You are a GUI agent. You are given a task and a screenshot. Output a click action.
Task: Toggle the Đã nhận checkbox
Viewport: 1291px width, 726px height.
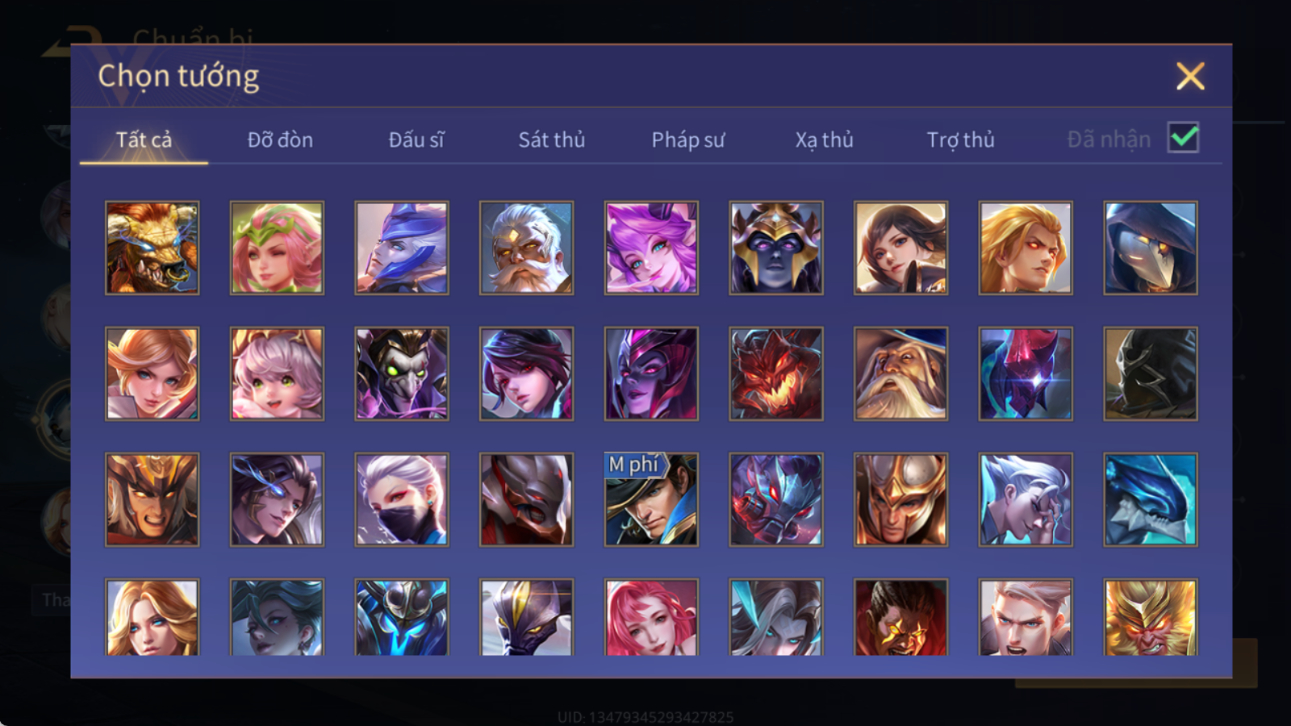[x=1183, y=138]
